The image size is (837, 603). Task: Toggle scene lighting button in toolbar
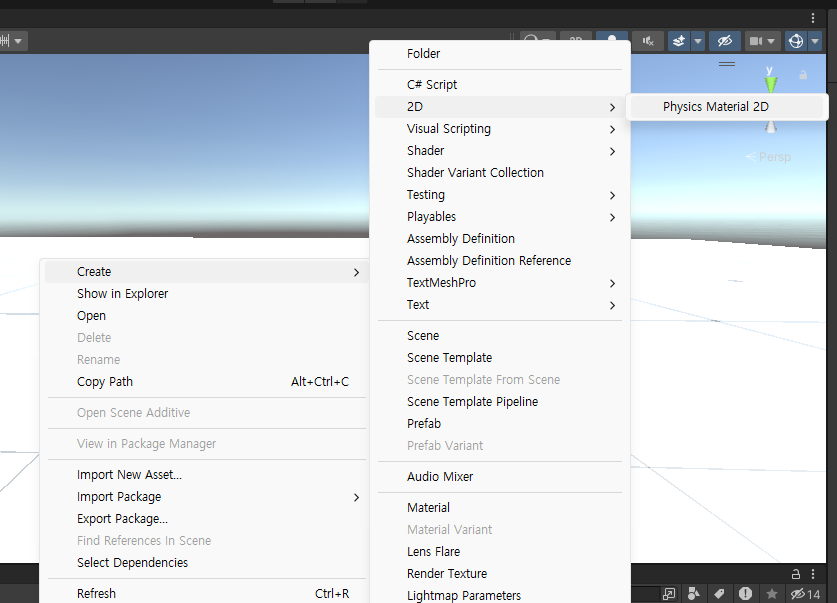pyautogui.click(x=612, y=37)
